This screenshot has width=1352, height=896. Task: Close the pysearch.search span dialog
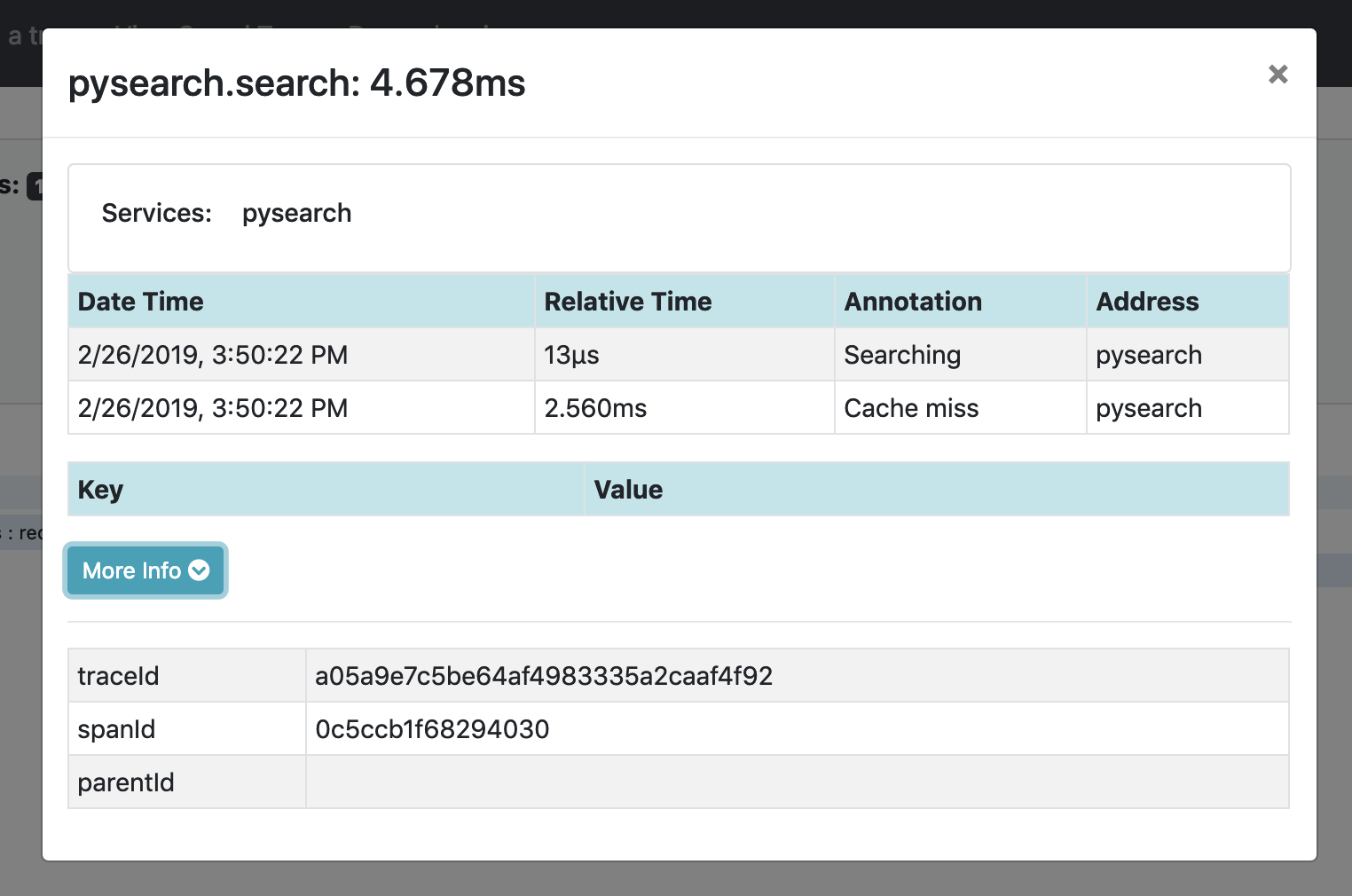coord(1277,75)
